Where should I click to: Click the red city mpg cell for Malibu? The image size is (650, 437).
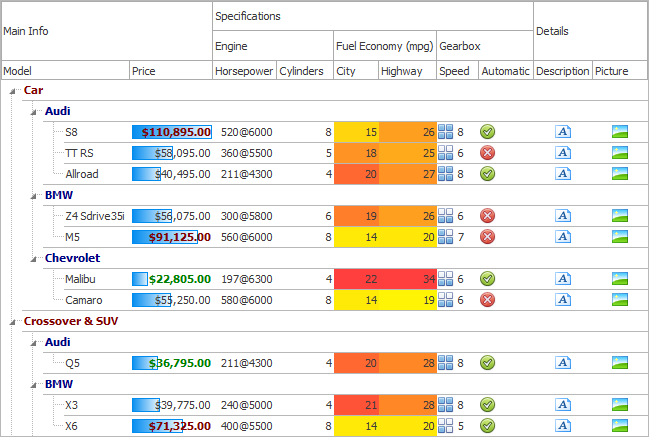click(356, 279)
